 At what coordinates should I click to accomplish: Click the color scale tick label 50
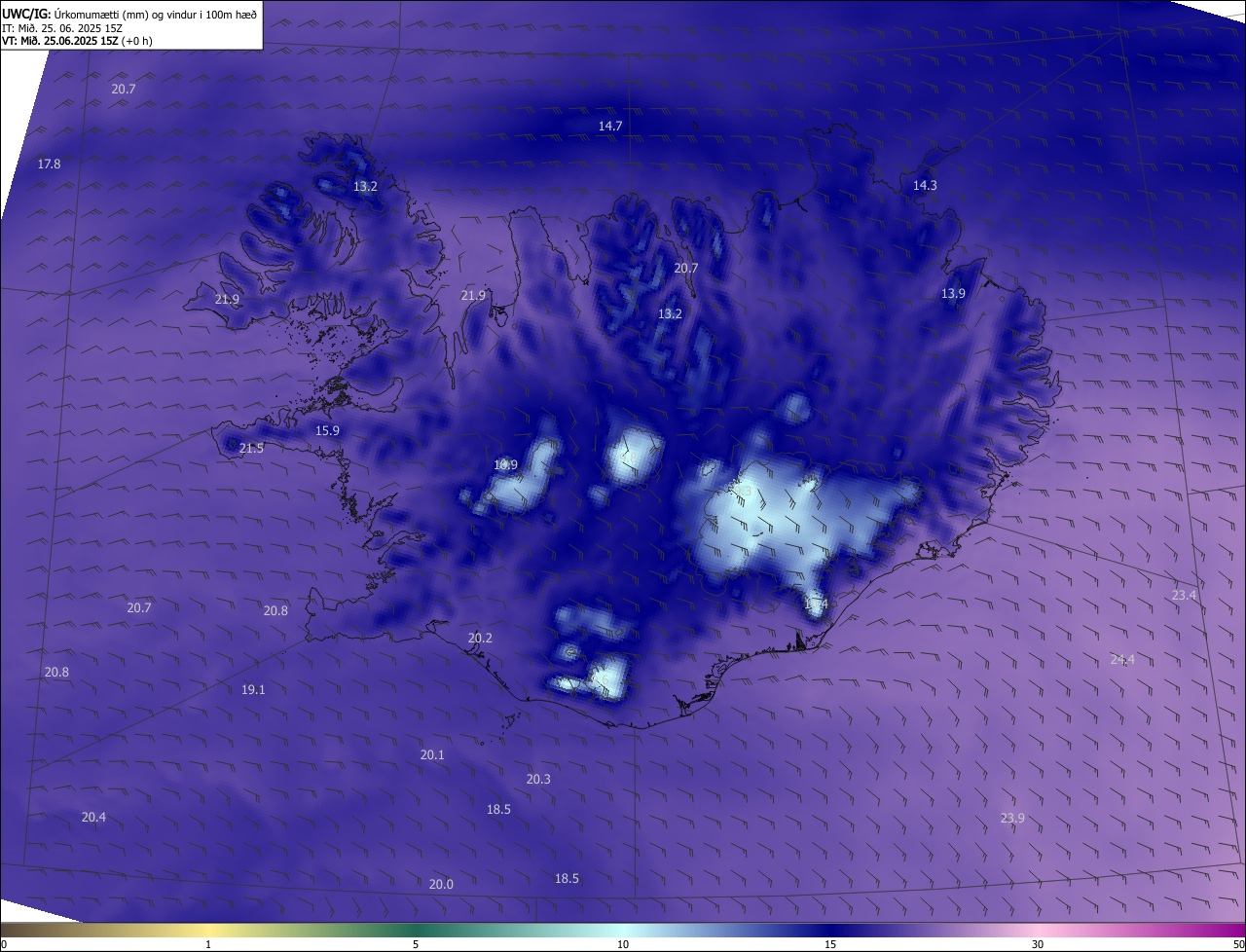[x=1238, y=944]
